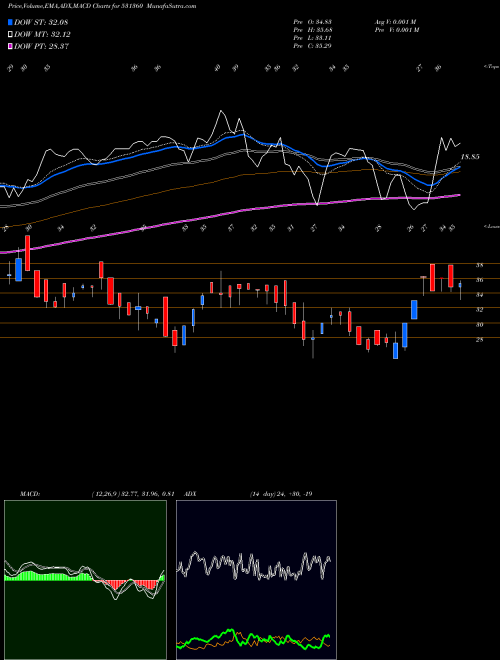Click the 'Pre L: 33.11' value
Image resolution: width=500 pixels, height=660 pixels.
click(x=312, y=38)
